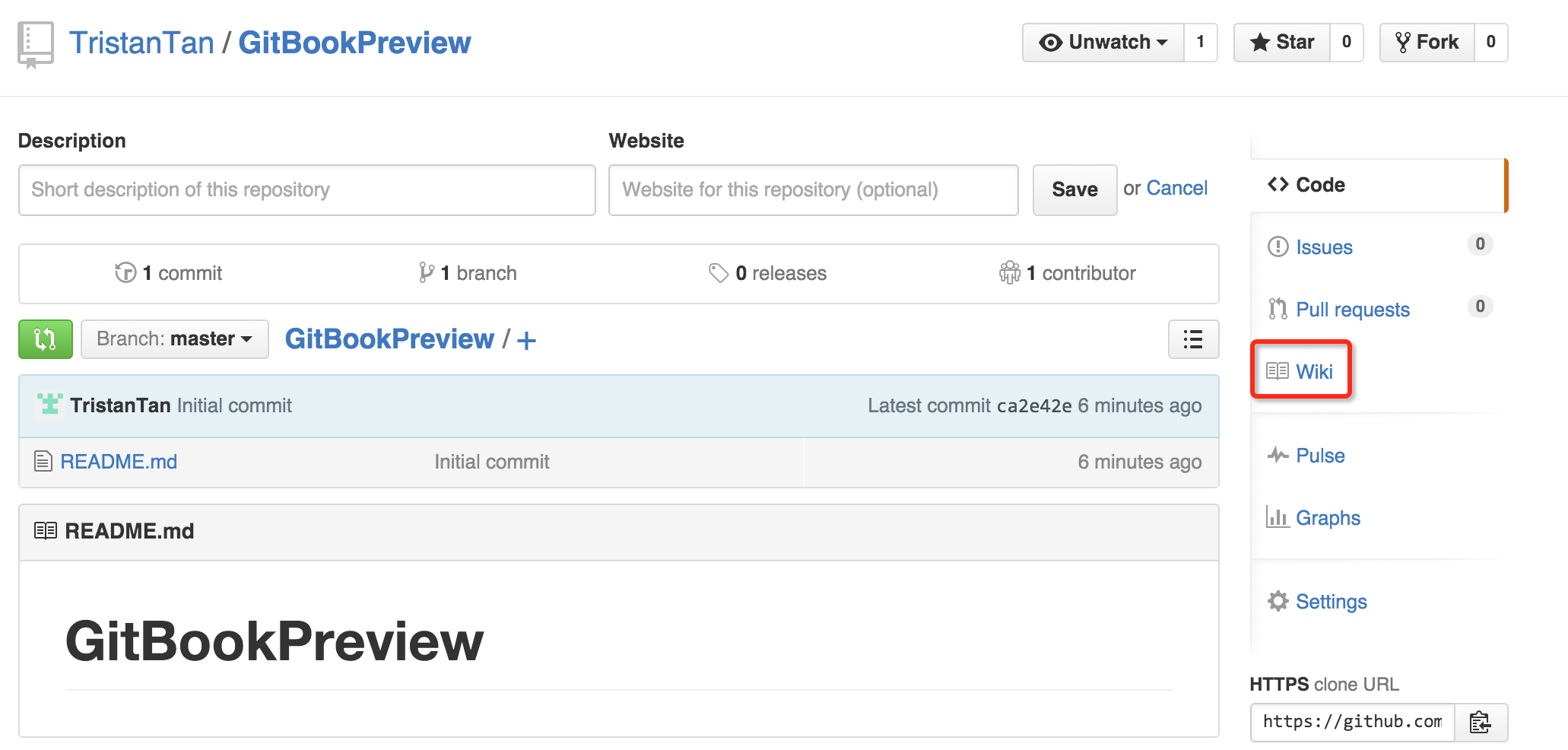Click the Graphs bar chart icon
The width and height of the screenshot is (1568, 750).
click(1278, 516)
